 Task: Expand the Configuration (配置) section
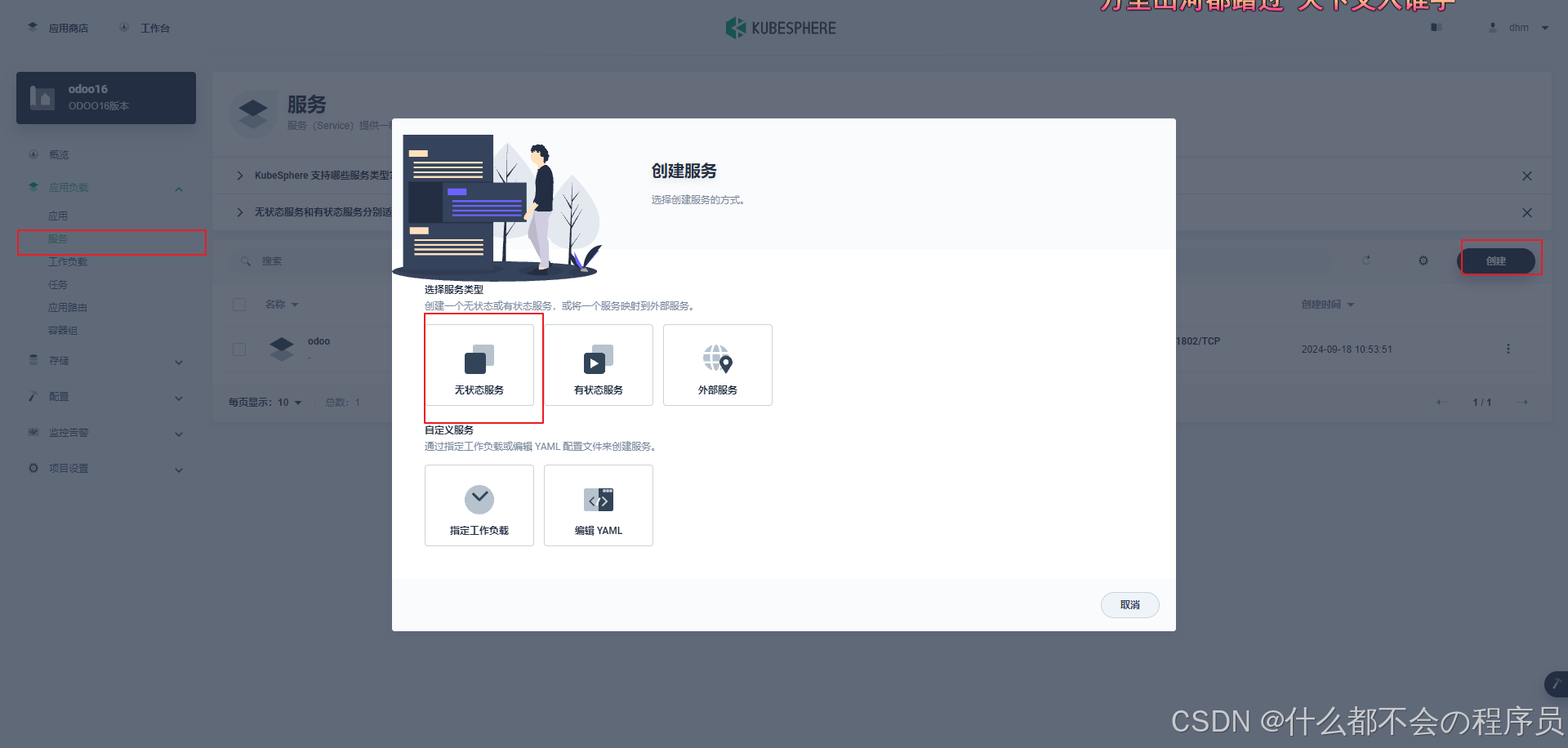tap(106, 397)
